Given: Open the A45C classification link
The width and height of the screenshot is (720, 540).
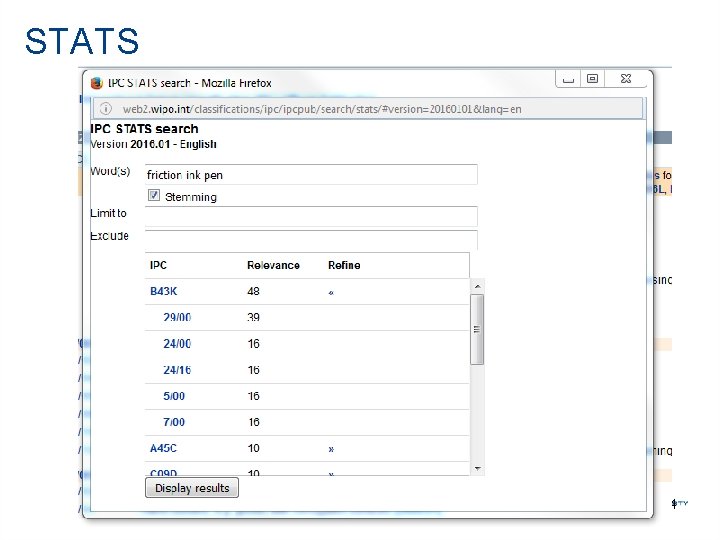Looking at the screenshot, I should (x=163, y=448).
